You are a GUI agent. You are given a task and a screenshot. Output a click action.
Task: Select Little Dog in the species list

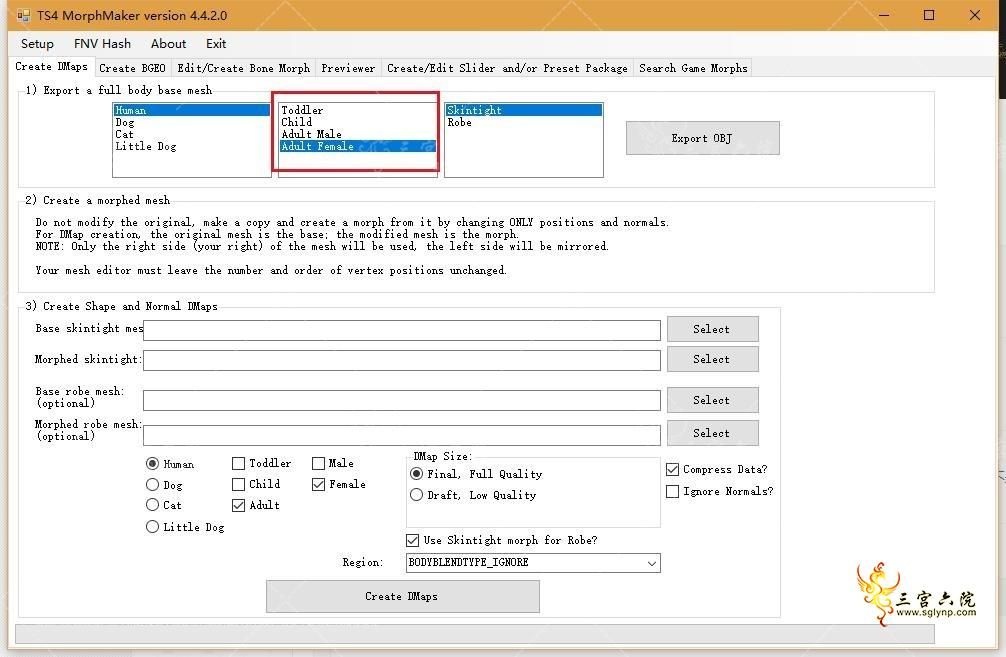[191, 146]
